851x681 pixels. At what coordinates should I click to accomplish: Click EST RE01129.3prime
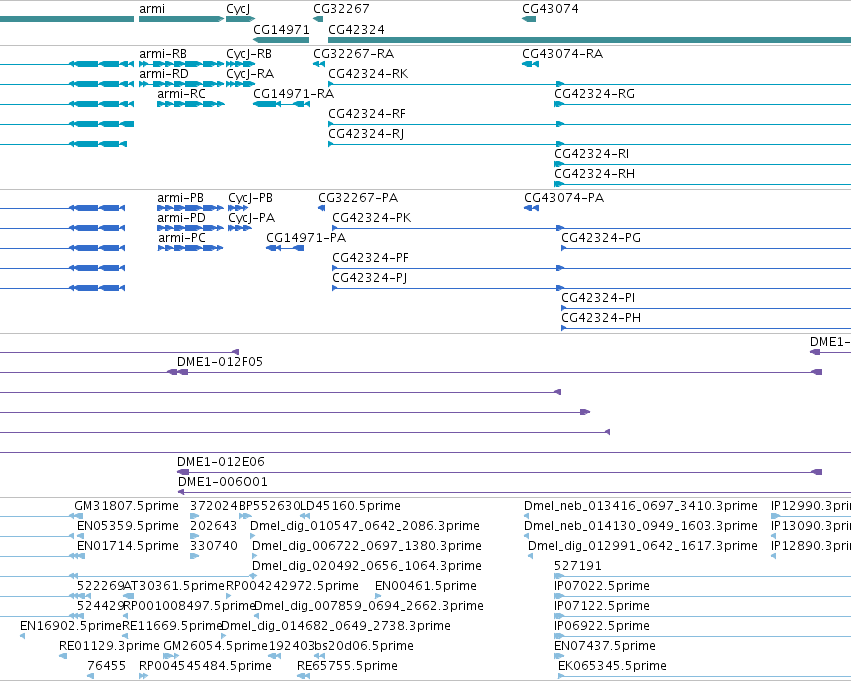point(110,647)
